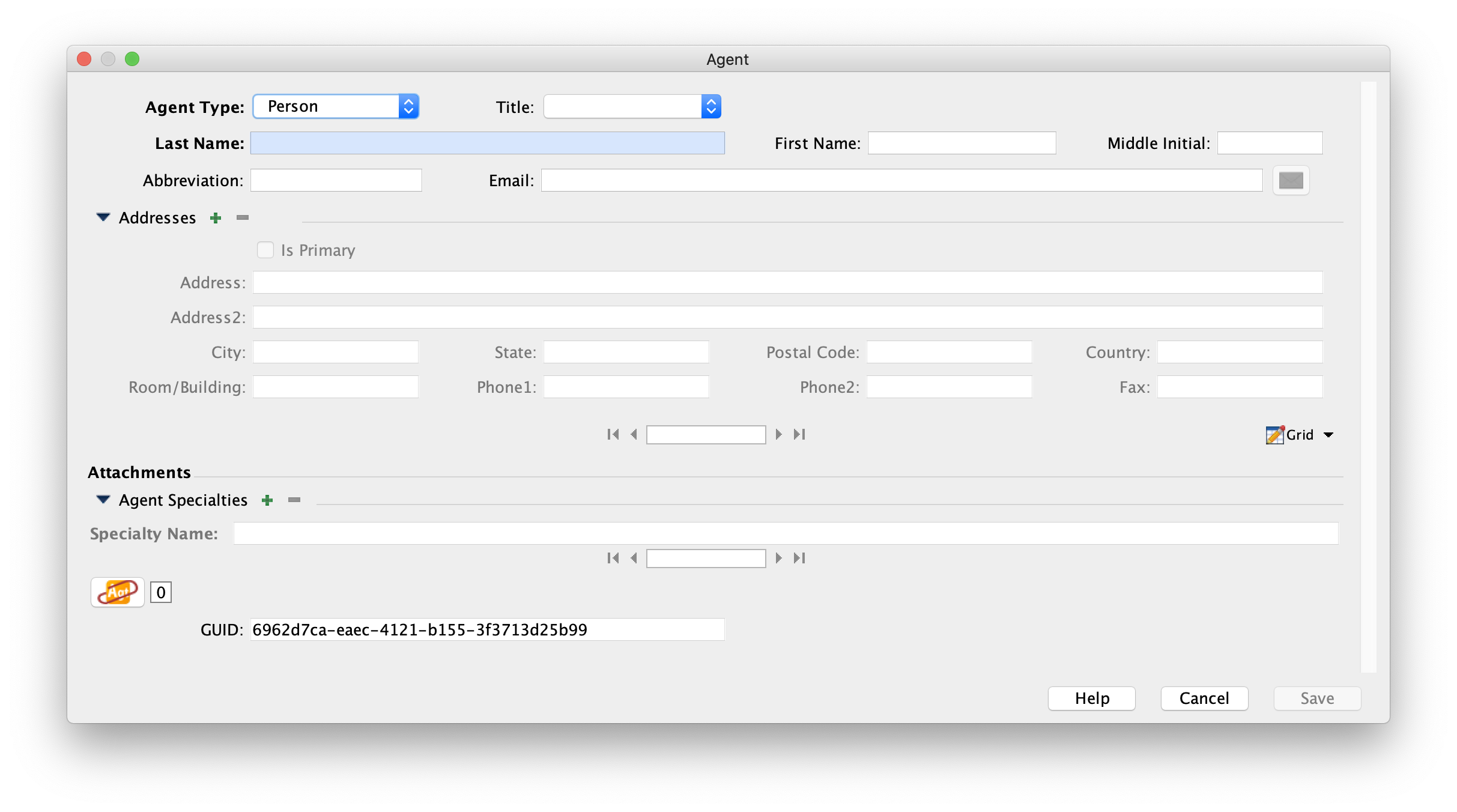Remove the address using the minus icon
Viewport: 1457px width, 812px height.
tap(241, 218)
